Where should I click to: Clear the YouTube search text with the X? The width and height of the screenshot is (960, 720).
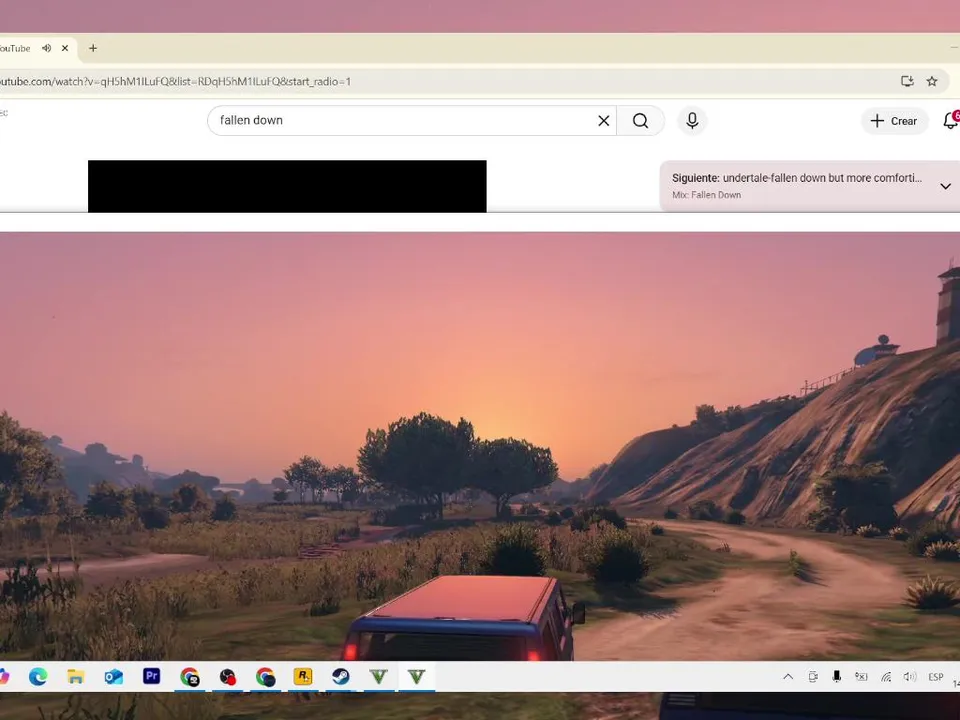click(604, 121)
